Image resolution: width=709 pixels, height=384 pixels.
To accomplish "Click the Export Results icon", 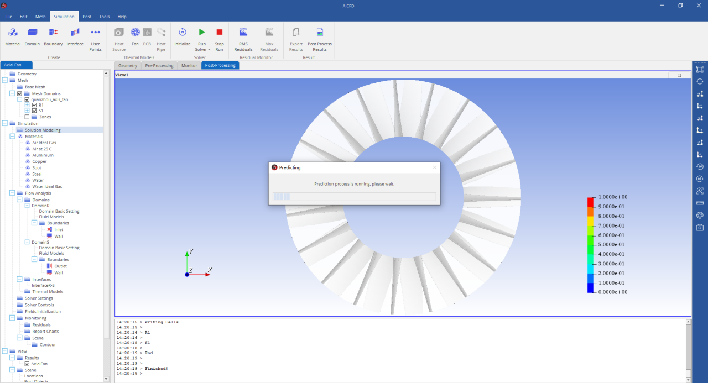I will coord(296,32).
